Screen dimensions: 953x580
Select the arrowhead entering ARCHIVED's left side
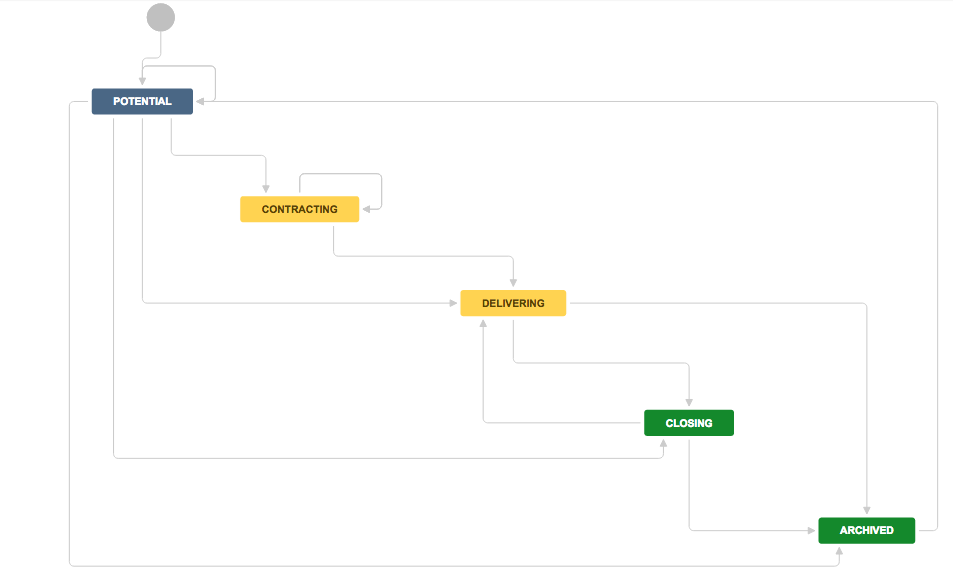[x=811, y=530]
